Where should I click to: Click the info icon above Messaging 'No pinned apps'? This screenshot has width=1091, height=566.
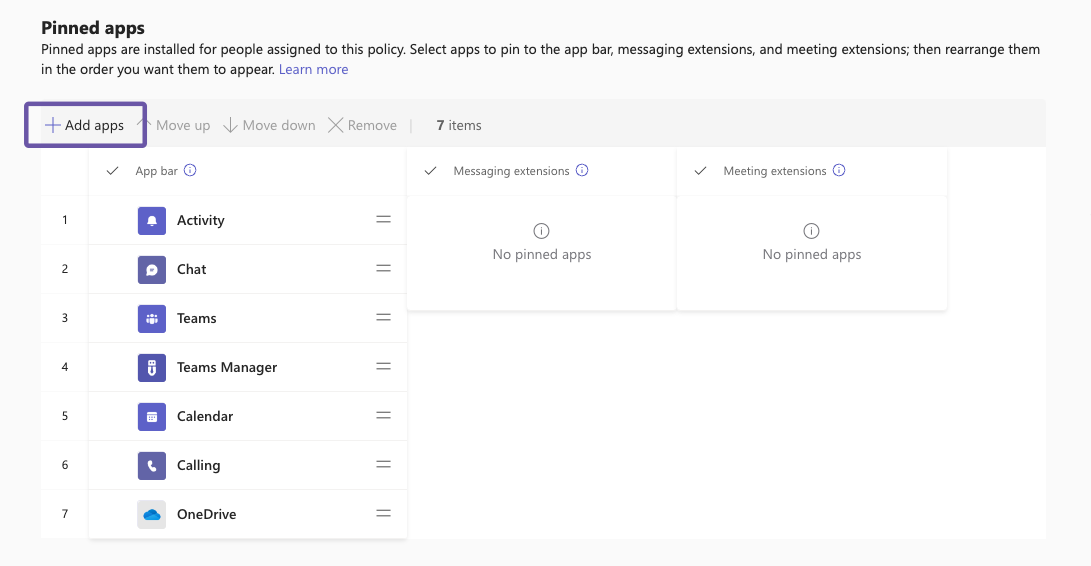541,231
